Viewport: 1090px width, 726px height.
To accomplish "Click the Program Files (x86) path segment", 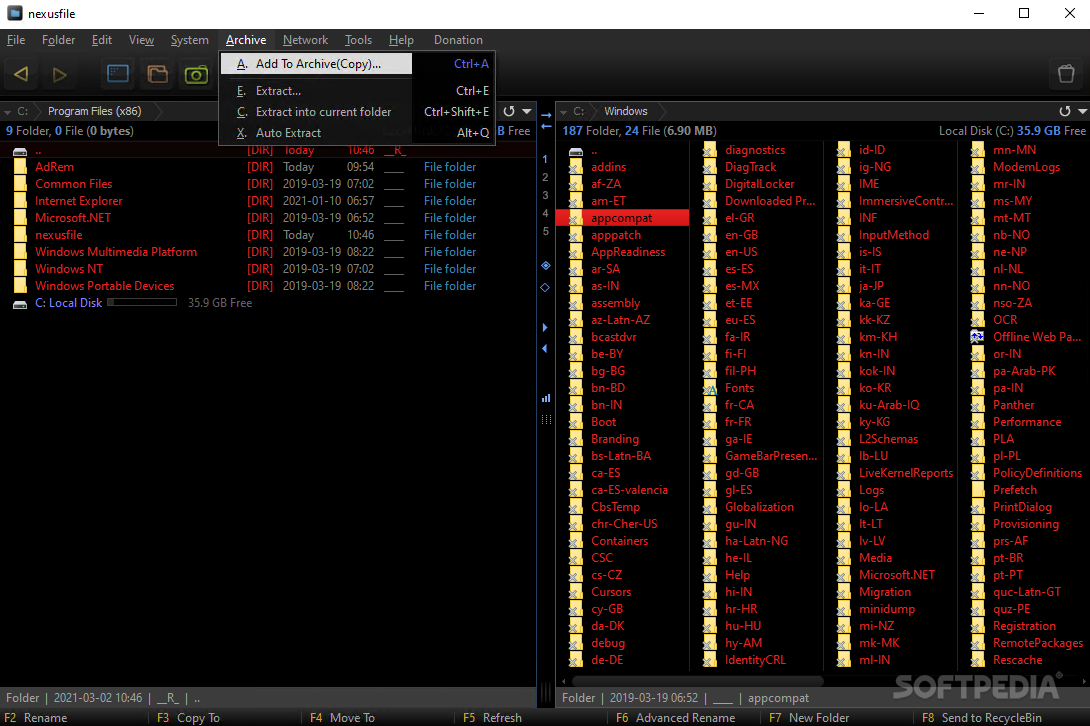I will [x=95, y=111].
